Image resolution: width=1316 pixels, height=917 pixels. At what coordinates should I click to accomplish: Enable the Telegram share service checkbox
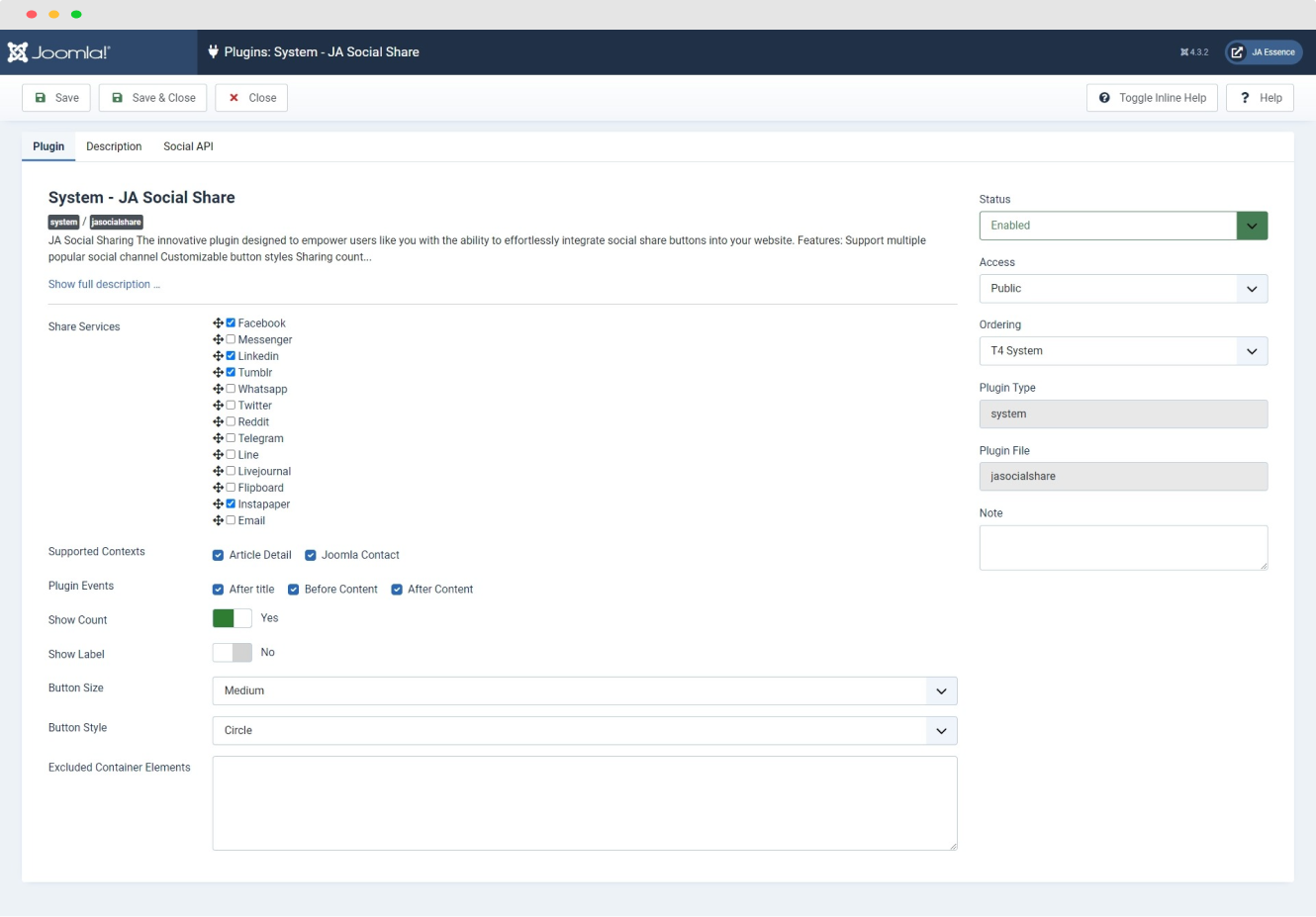tap(231, 437)
